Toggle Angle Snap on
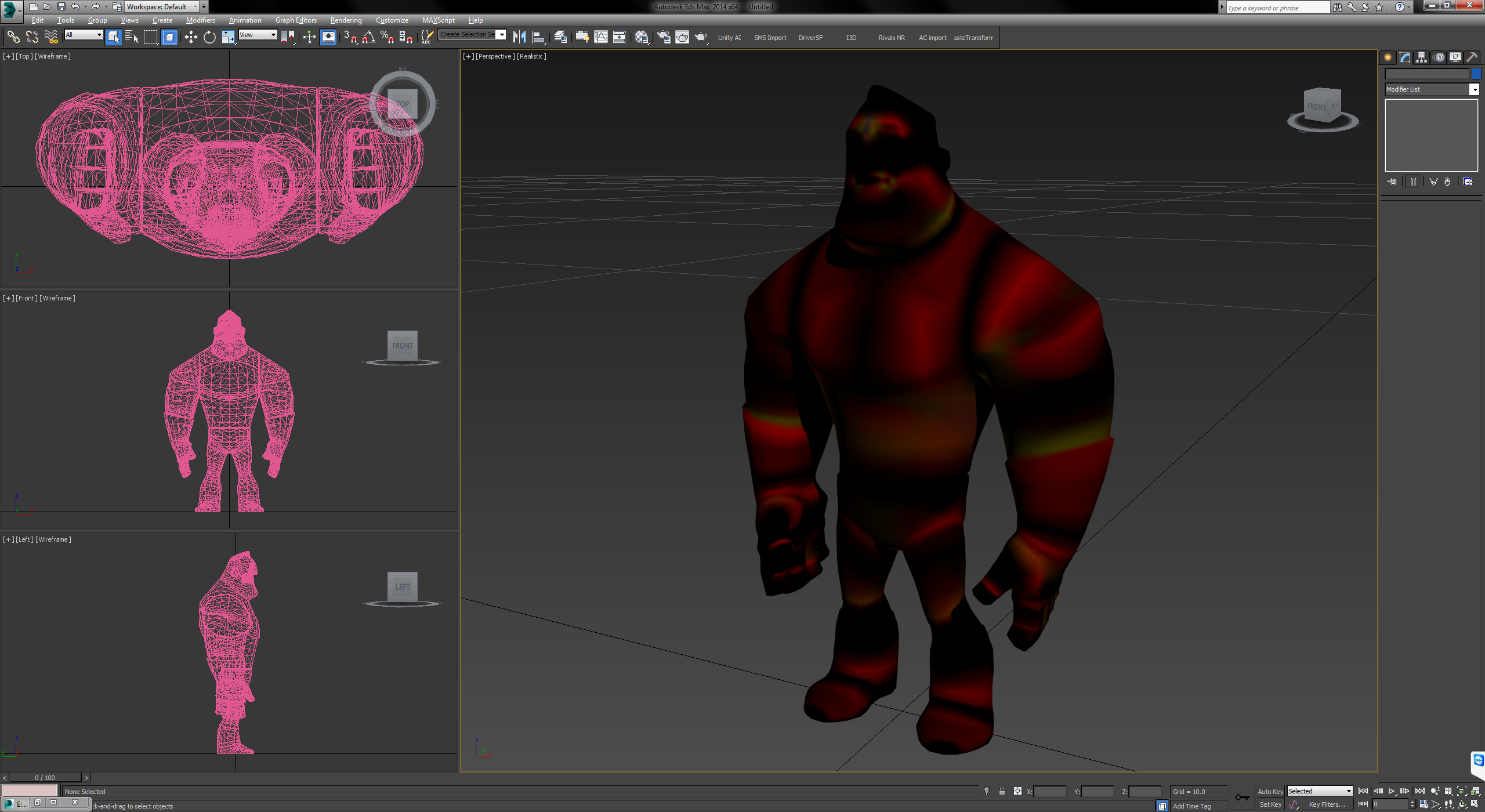Viewport: 1485px width, 812px height. point(367,37)
